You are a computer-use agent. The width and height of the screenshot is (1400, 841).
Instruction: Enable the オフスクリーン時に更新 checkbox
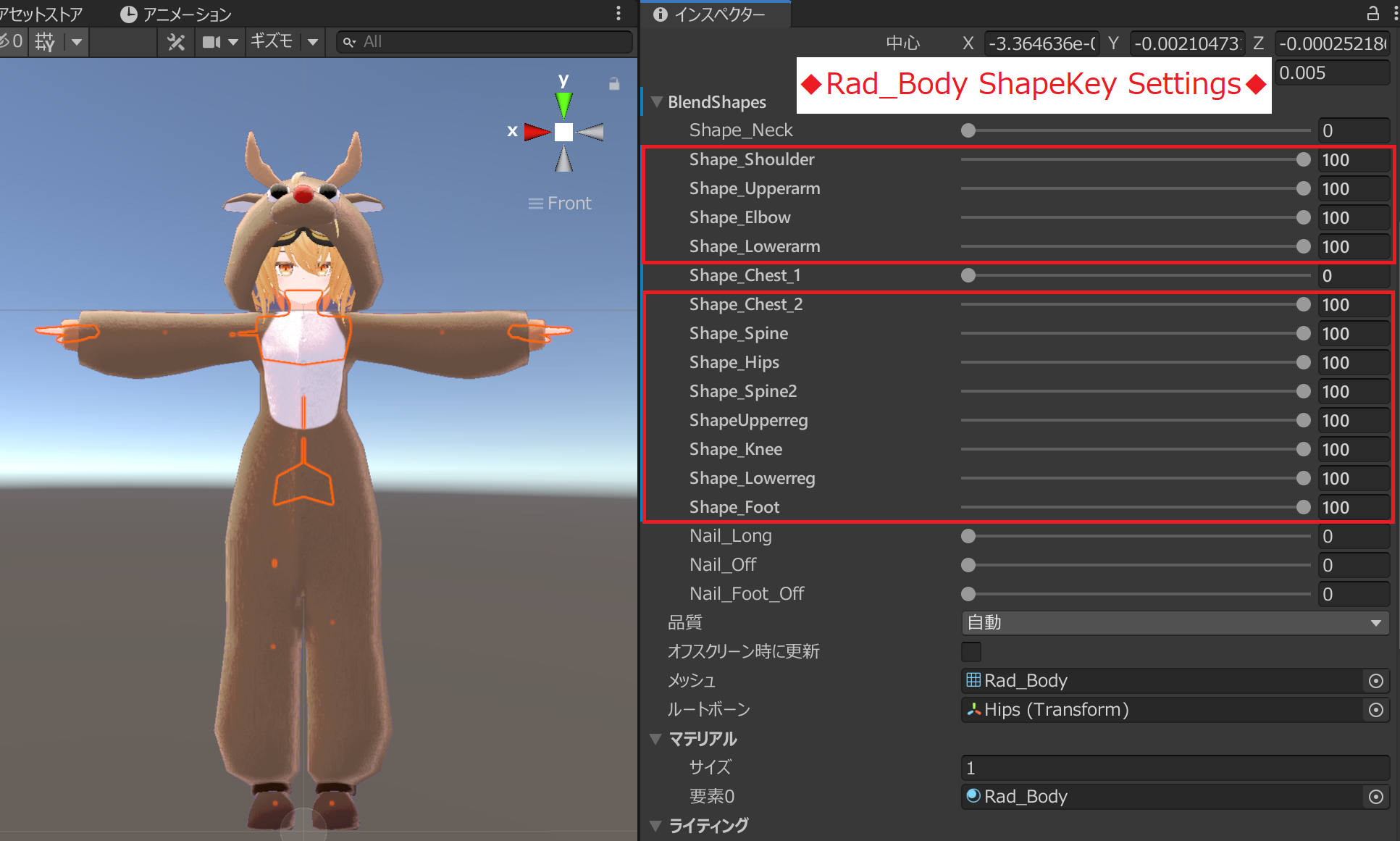[x=971, y=652]
